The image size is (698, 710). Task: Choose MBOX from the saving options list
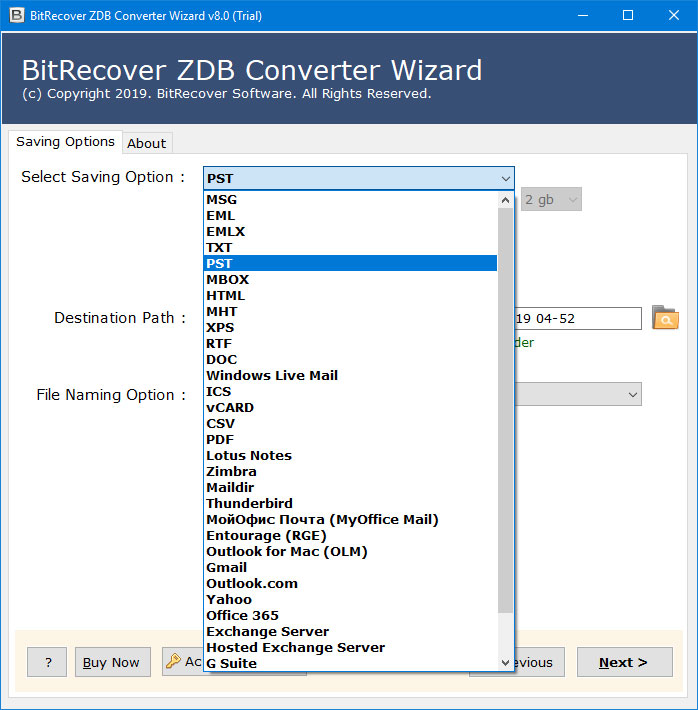pyautogui.click(x=351, y=279)
